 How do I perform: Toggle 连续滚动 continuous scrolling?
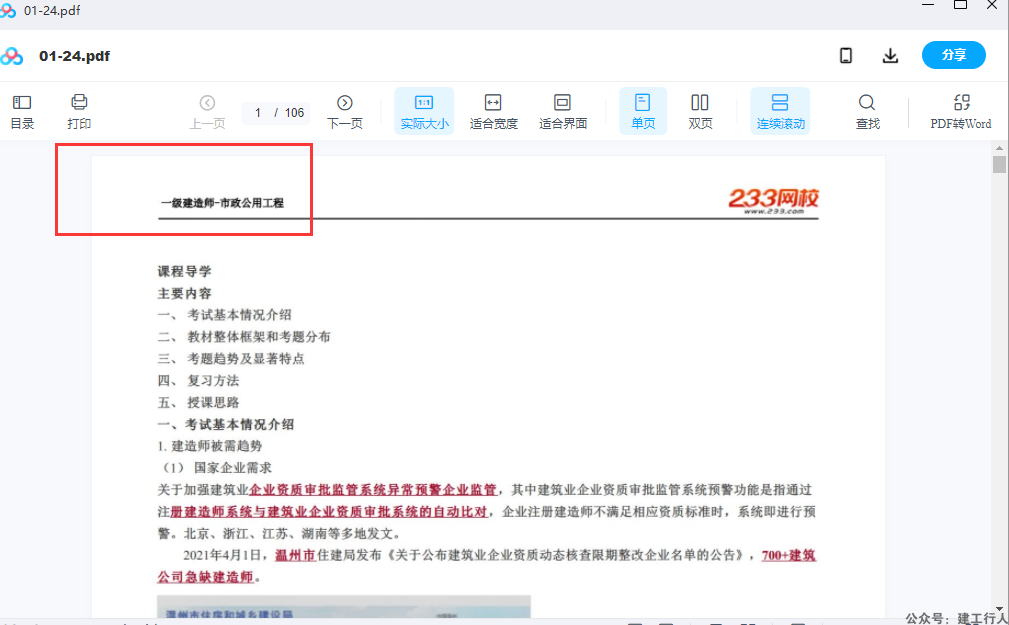[x=780, y=111]
